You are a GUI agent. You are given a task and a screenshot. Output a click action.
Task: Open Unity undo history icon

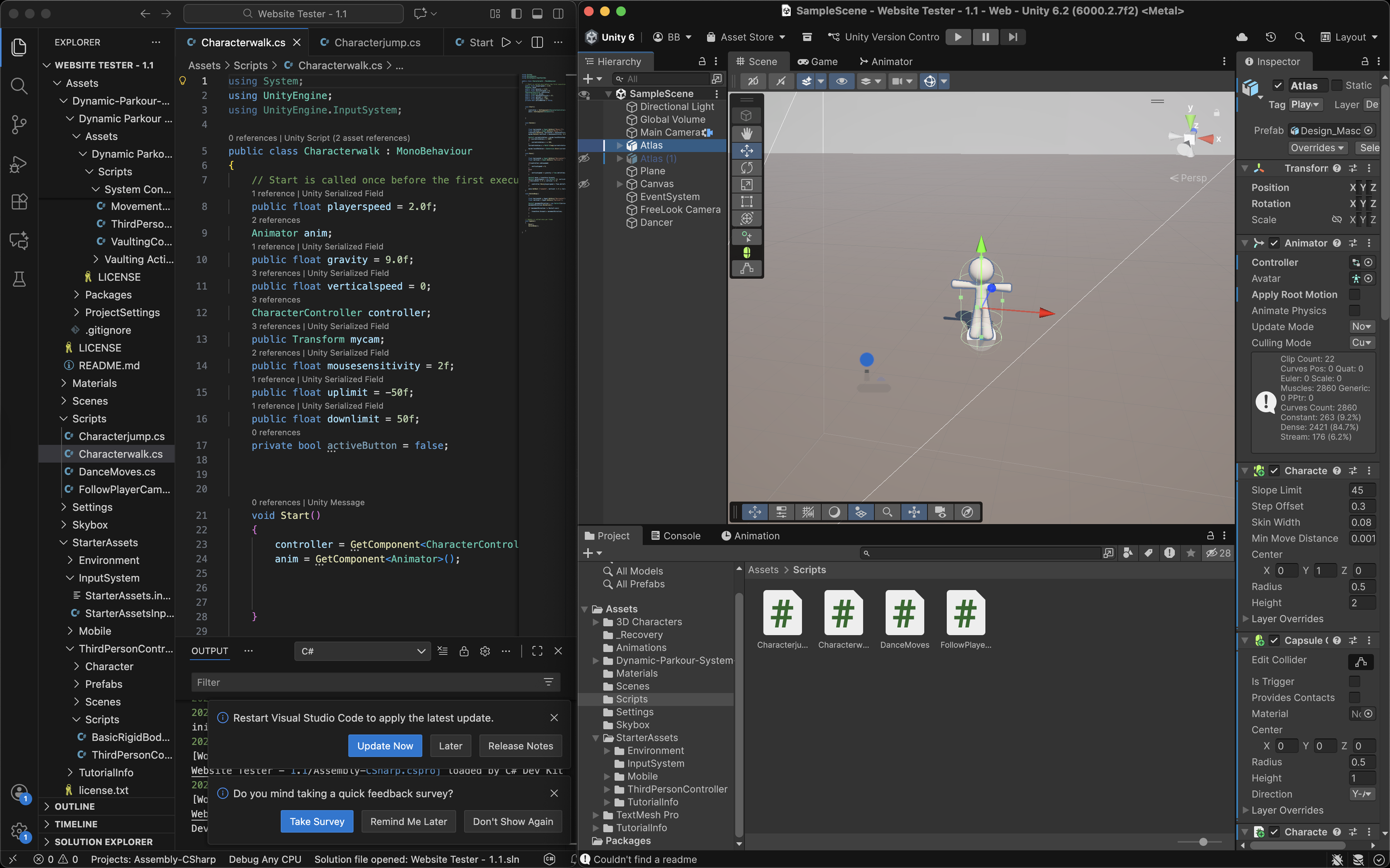tap(1270, 37)
